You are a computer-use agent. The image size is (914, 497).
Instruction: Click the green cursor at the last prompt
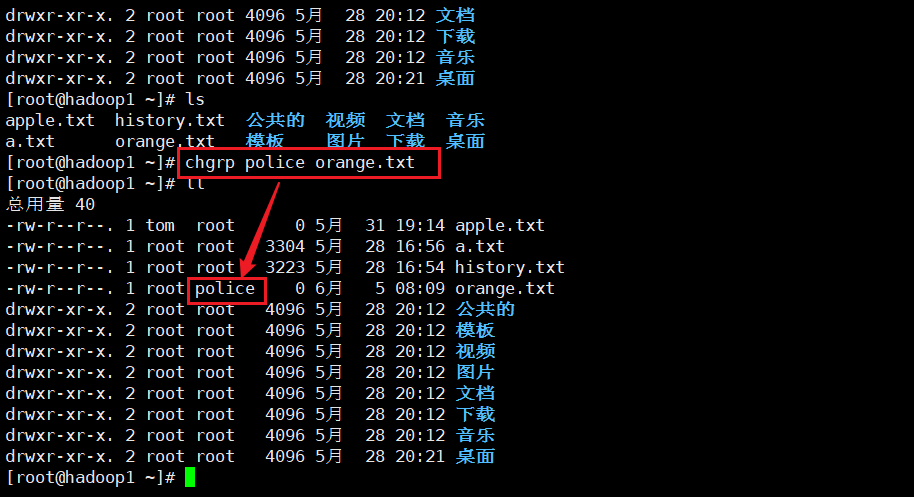point(190,477)
